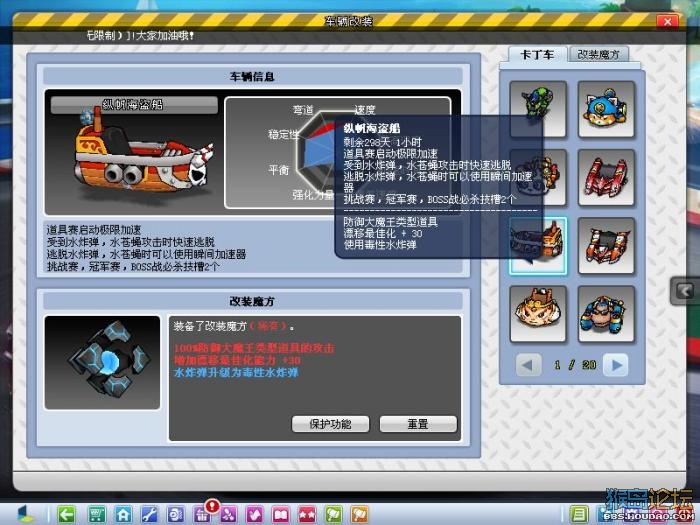700x525 pixels.
Task: Open the pink book icon
Action: tap(281, 515)
